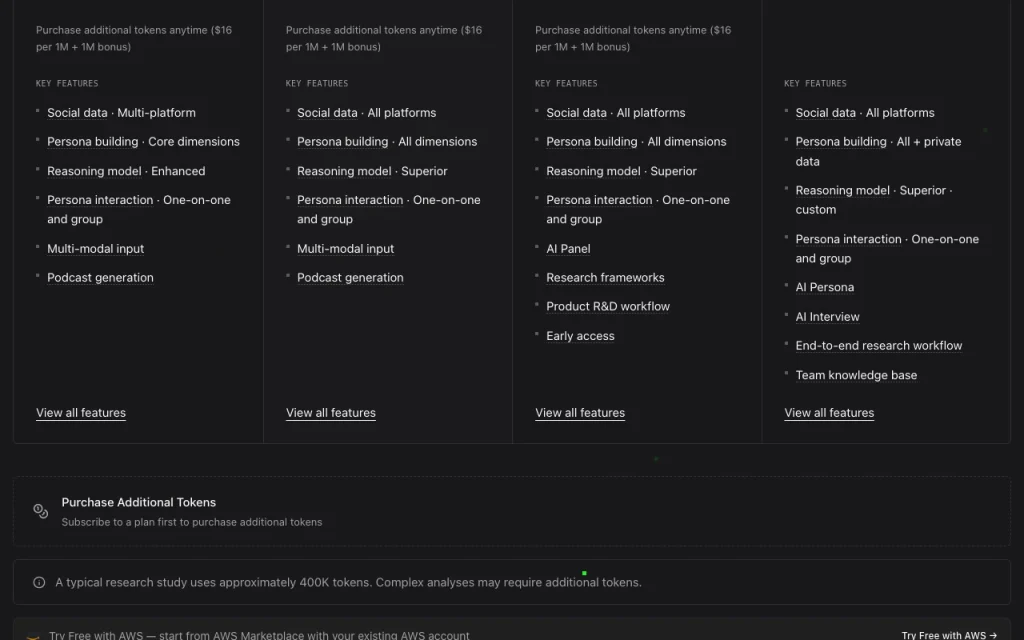Image resolution: width=1024 pixels, height=640 pixels.
Task: Click the Purchase Additional Tokens heading
Action: 138,502
